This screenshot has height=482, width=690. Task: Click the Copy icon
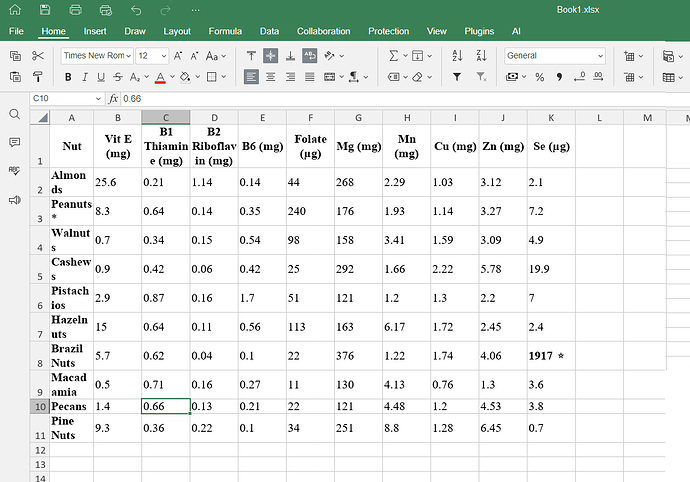click(x=15, y=56)
